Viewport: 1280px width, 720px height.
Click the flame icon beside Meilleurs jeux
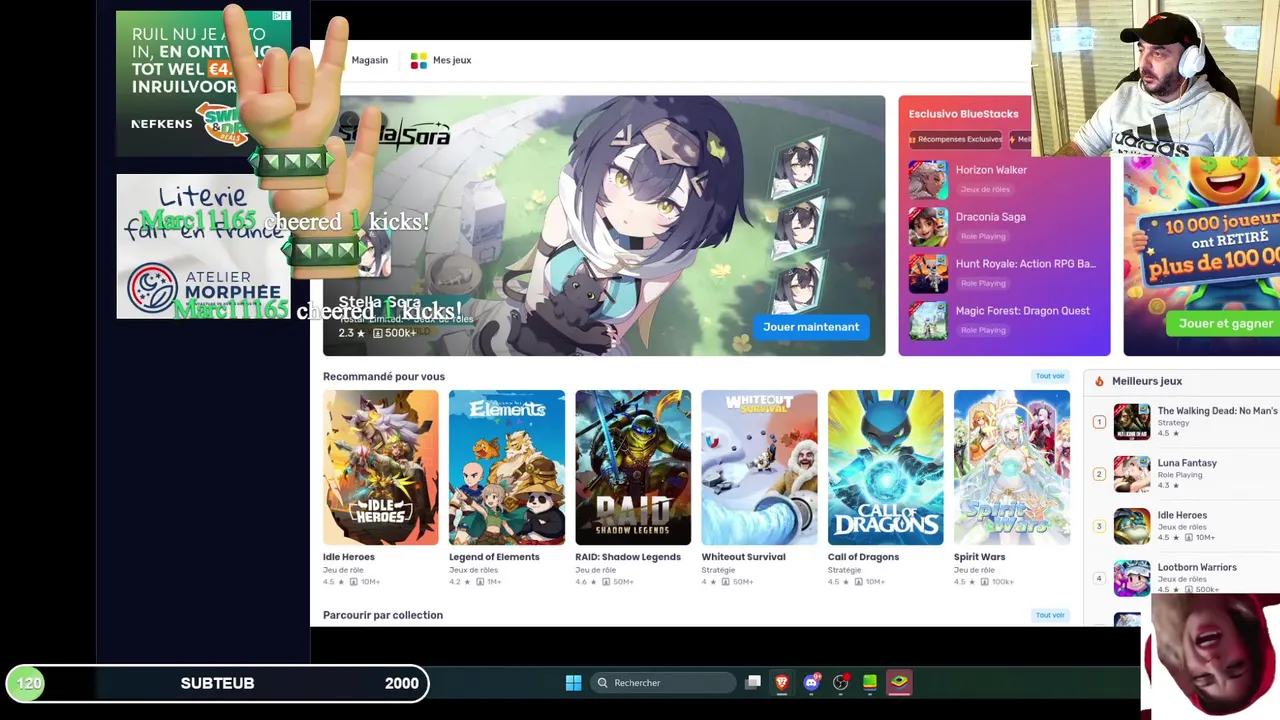pos(1099,381)
